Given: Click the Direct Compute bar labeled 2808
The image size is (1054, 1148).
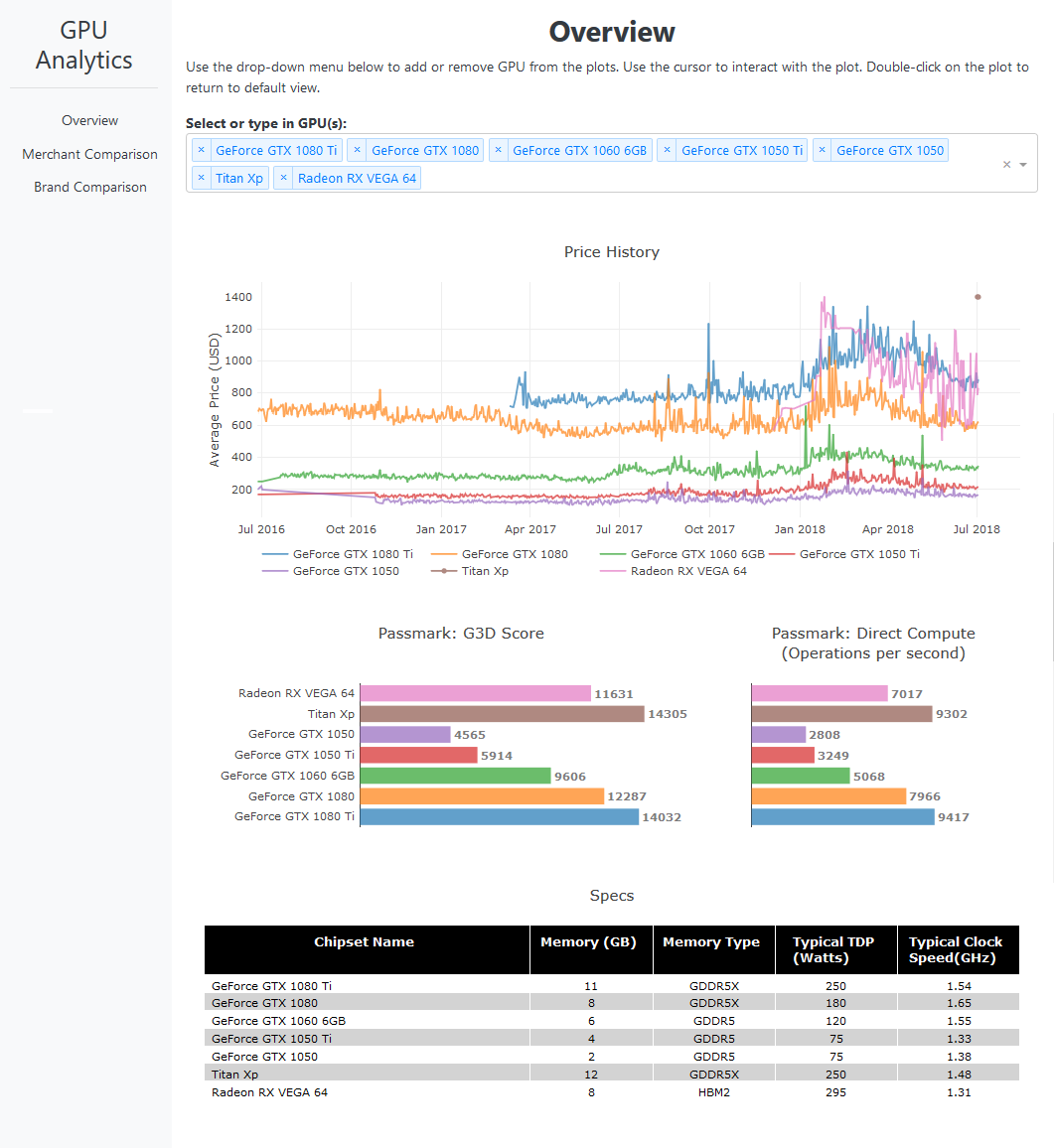Looking at the screenshot, I should [x=779, y=734].
